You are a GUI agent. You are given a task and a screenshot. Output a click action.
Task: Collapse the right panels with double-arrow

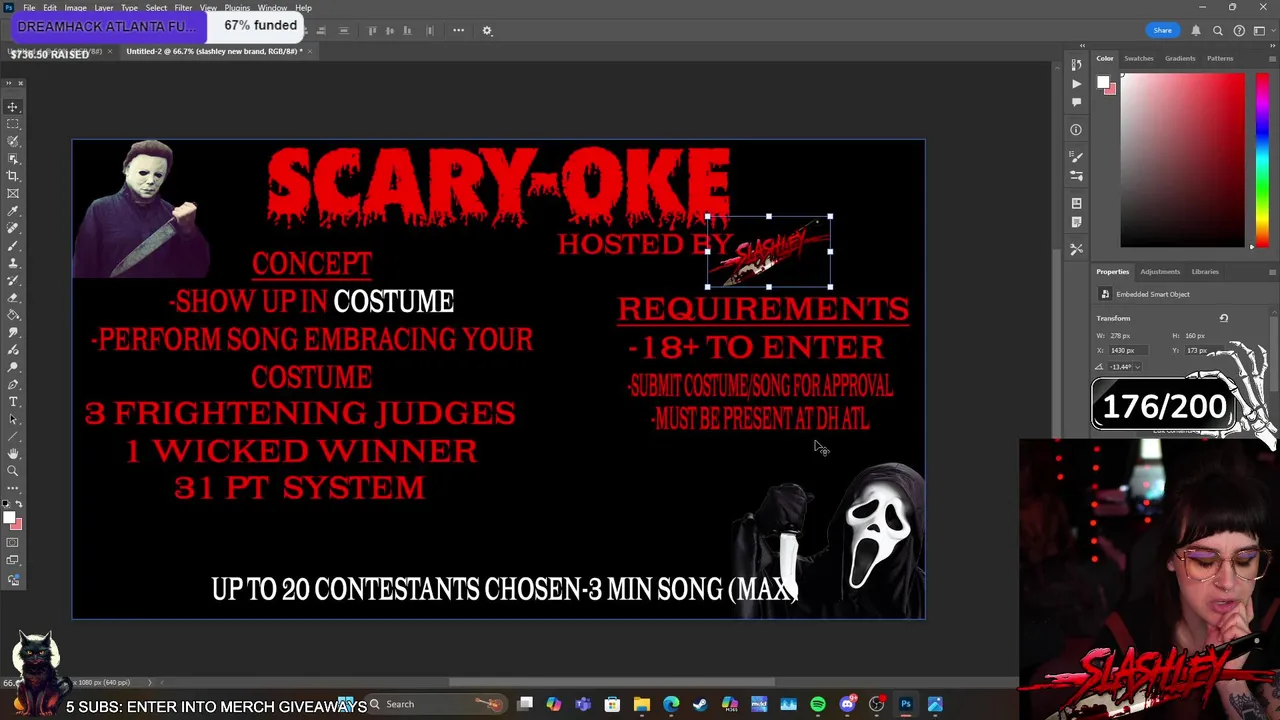click(1271, 45)
